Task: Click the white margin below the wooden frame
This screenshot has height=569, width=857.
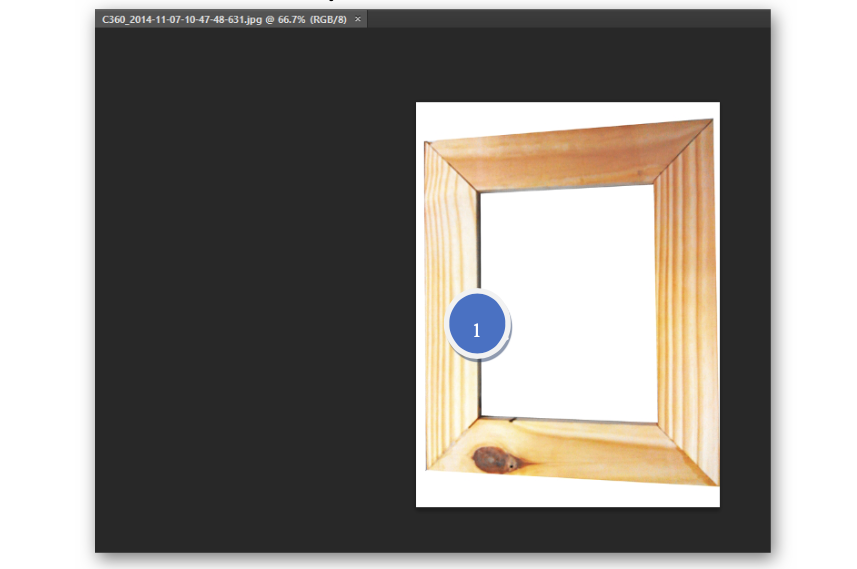Action: [567, 495]
